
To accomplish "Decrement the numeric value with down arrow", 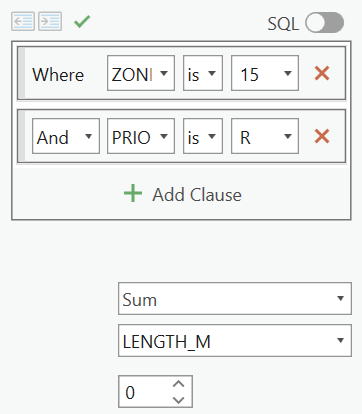I will (179, 399).
